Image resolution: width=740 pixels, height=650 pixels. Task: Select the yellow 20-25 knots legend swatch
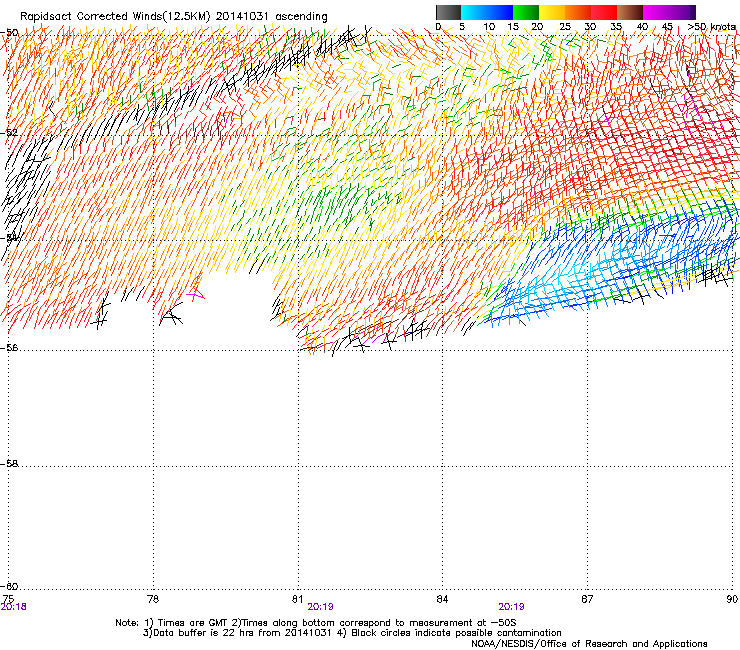[x=552, y=12]
